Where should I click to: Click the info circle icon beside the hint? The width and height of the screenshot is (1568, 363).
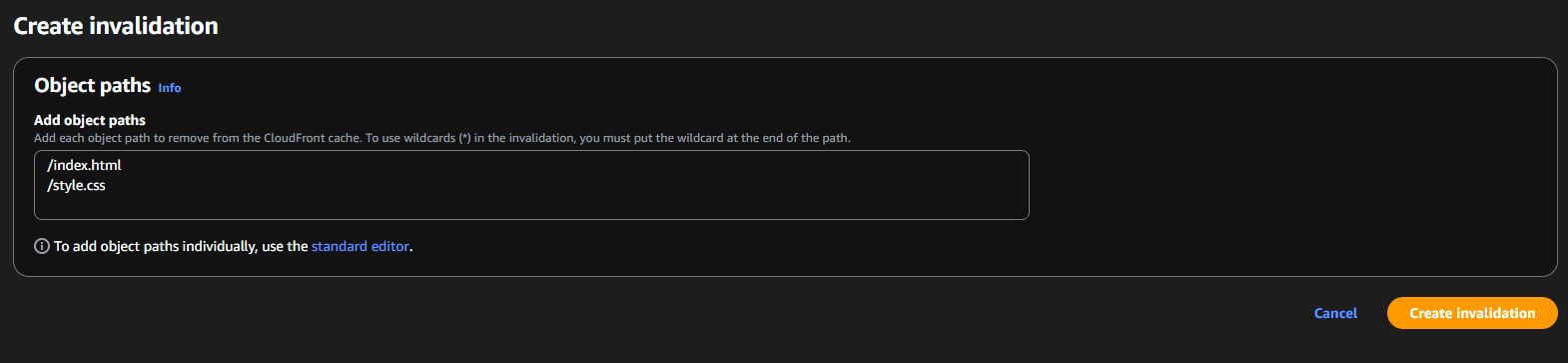tap(42, 246)
